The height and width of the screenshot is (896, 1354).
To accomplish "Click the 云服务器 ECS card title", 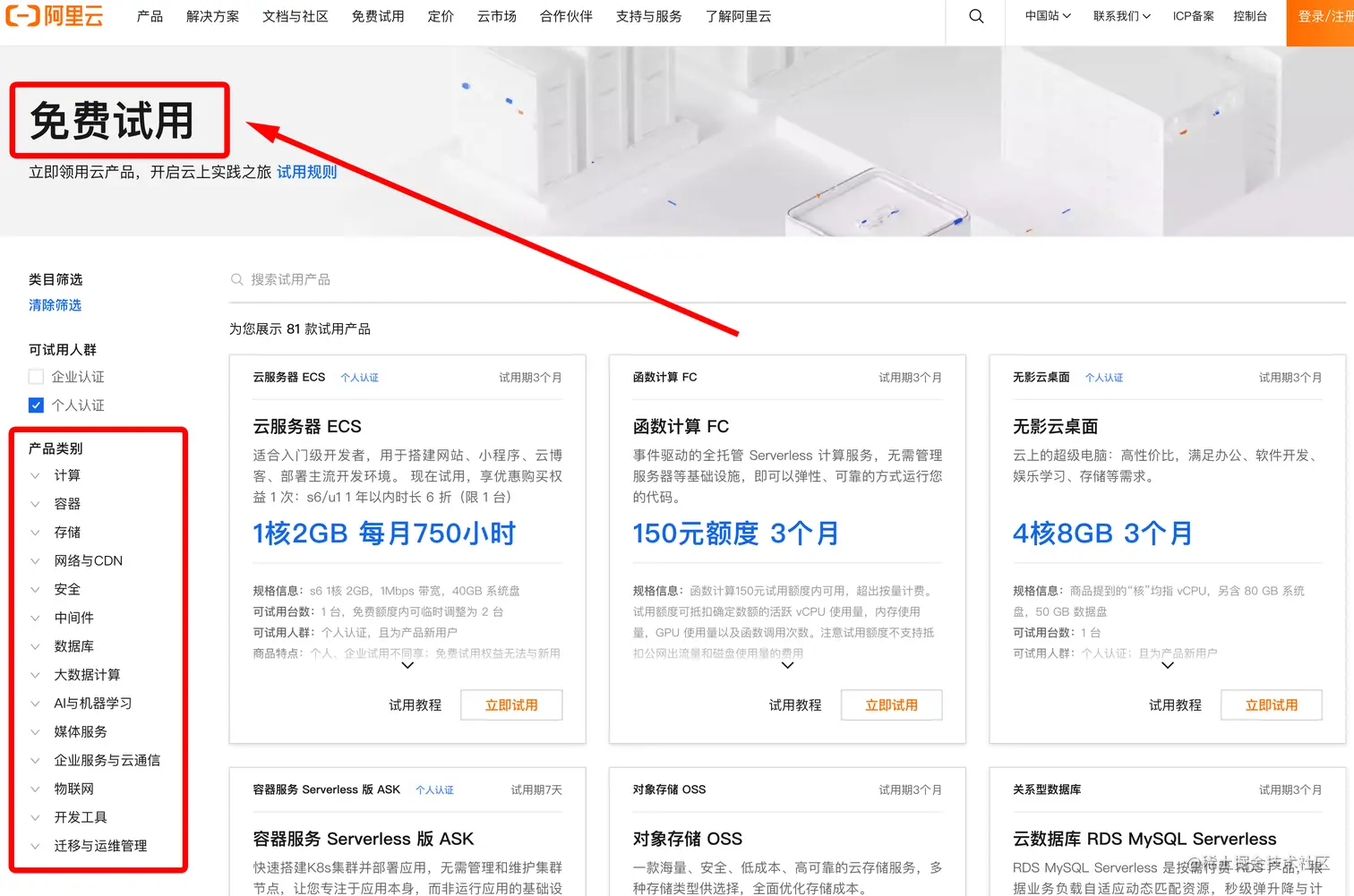I will (307, 427).
